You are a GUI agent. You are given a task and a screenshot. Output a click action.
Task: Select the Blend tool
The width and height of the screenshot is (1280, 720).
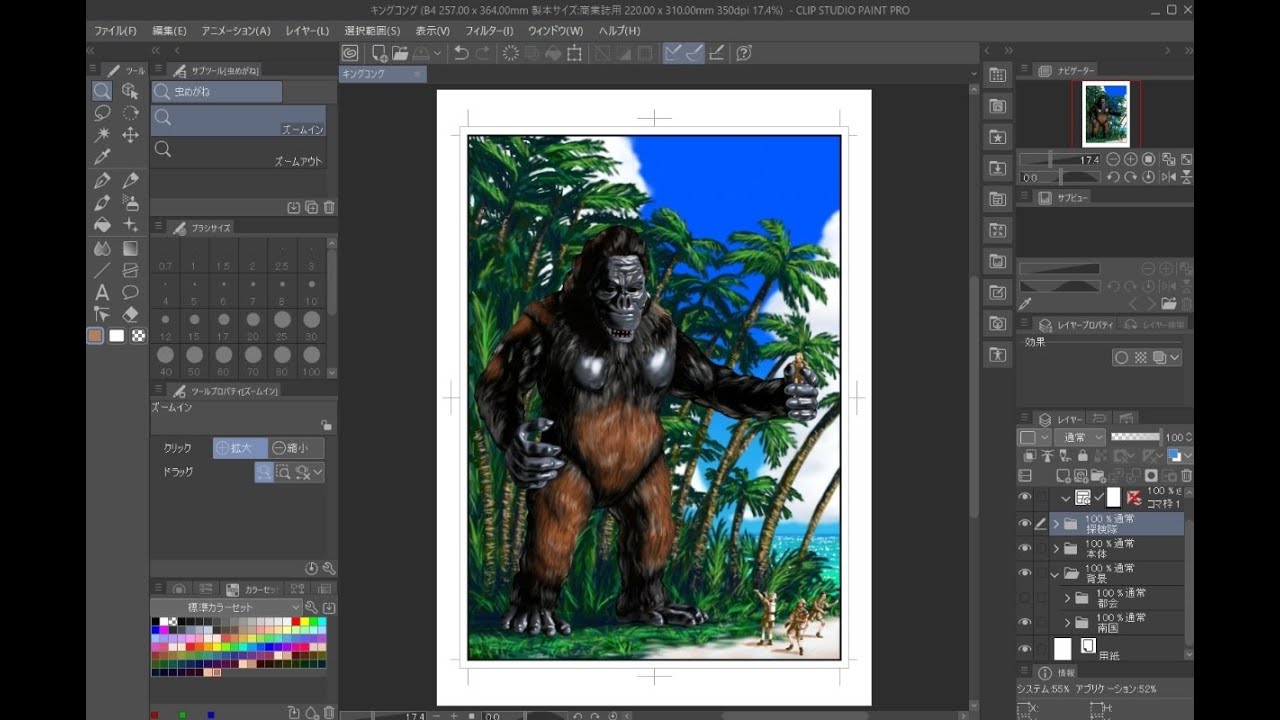pyautogui.click(x=102, y=248)
